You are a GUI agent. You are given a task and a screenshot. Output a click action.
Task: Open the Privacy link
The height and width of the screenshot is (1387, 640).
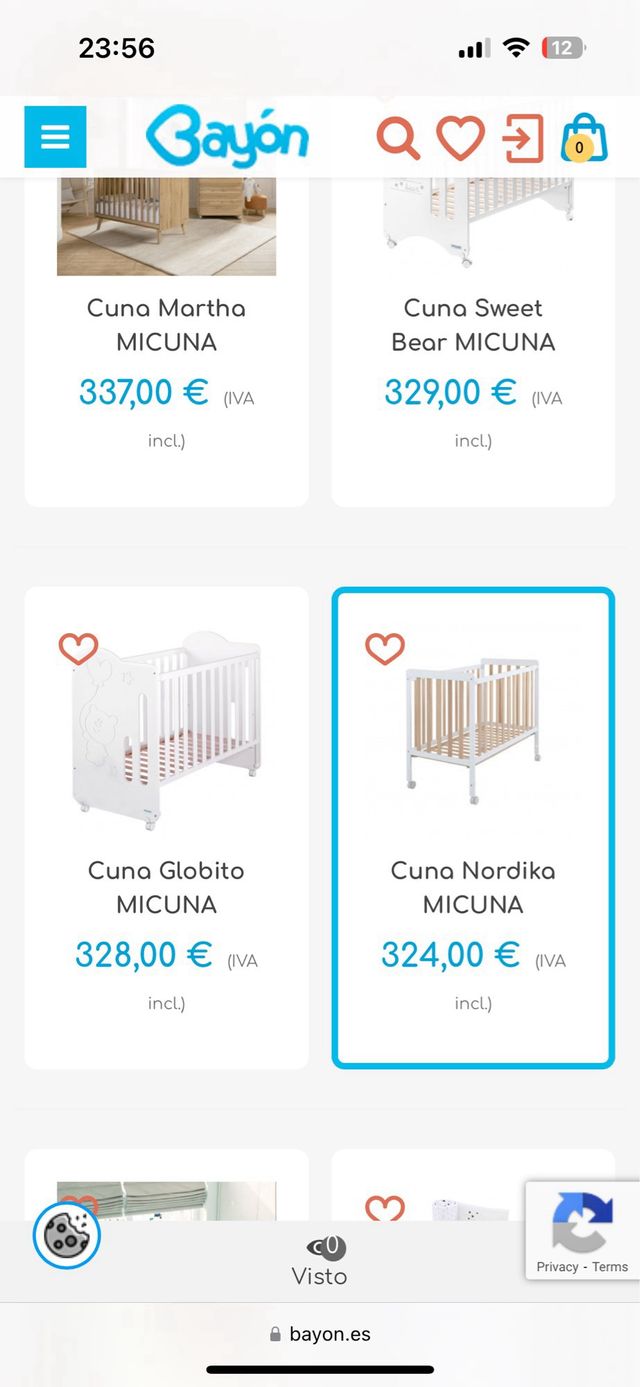556,1266
